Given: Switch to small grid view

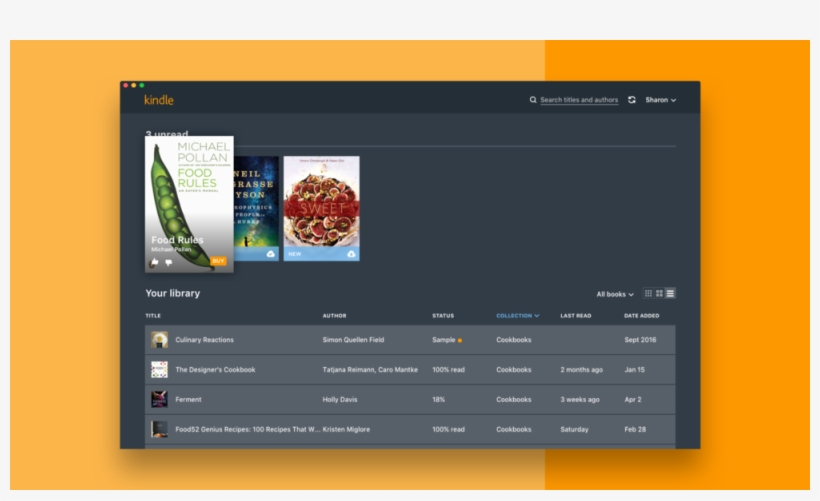Looking at the screenshot, I should [648, 293].
